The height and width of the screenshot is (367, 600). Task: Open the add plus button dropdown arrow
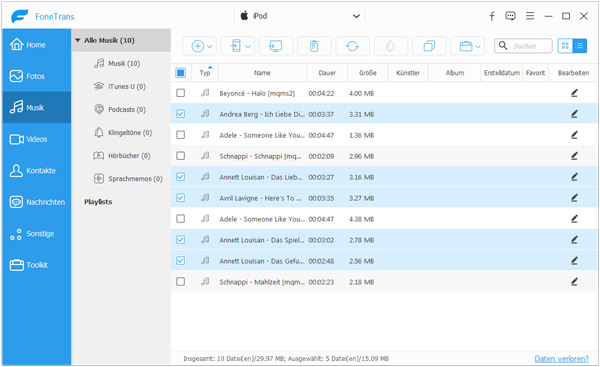pos(210,47)
